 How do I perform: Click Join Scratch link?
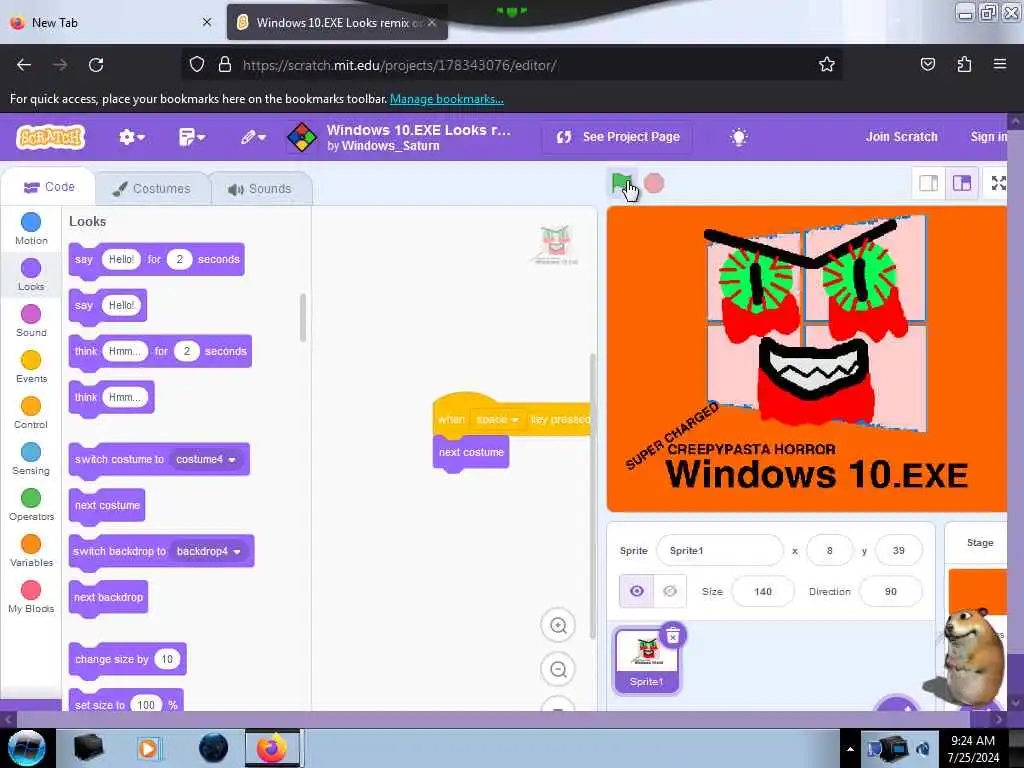[901, 136]
